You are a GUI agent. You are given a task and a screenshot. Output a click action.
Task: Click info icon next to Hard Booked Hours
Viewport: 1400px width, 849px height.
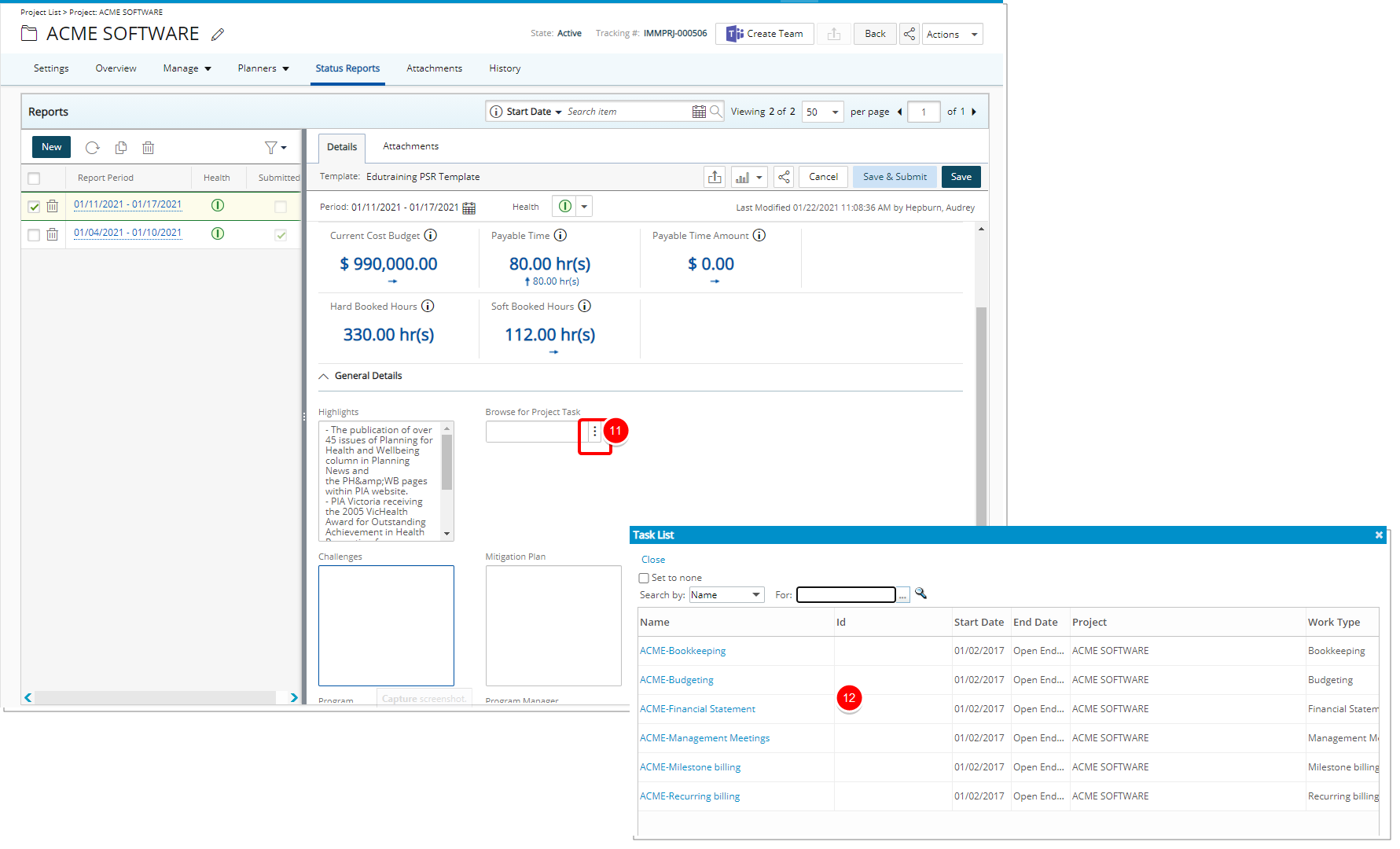pos(428,306)
